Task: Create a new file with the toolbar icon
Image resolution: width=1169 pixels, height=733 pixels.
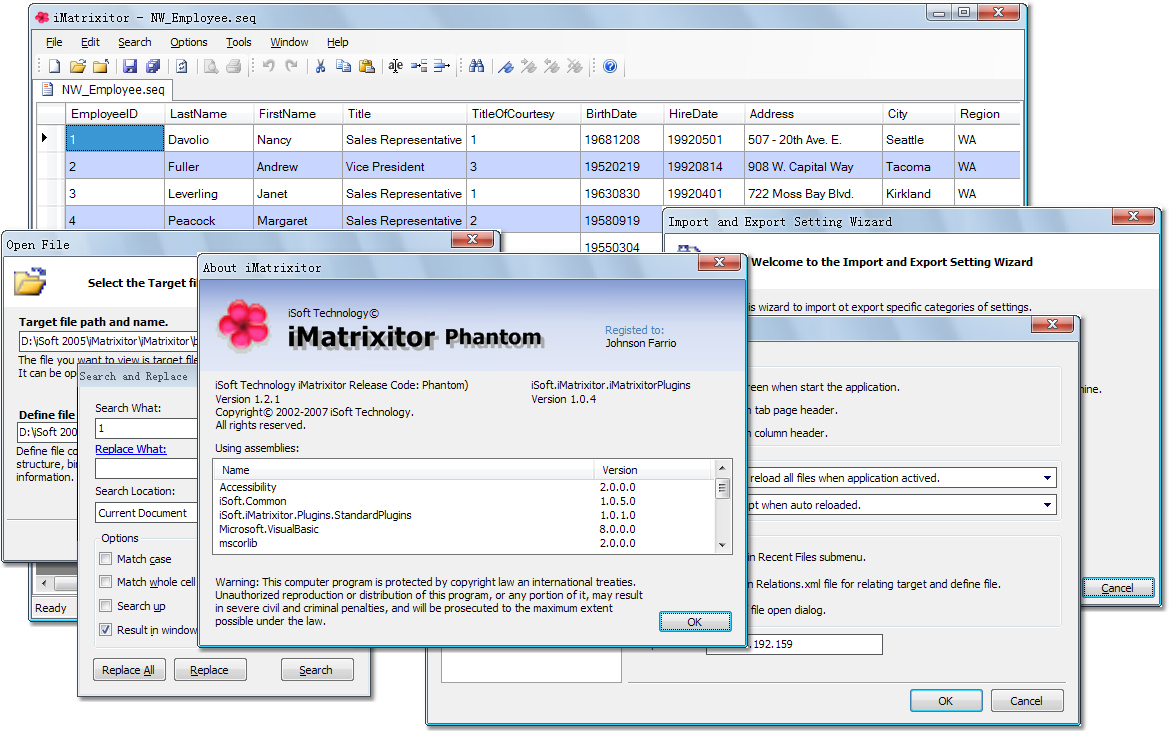Action: click(54, 66)
